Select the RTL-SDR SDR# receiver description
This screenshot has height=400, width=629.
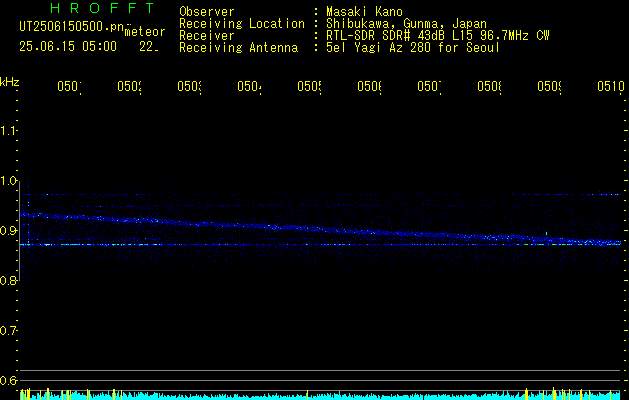(x=438, y=36)
